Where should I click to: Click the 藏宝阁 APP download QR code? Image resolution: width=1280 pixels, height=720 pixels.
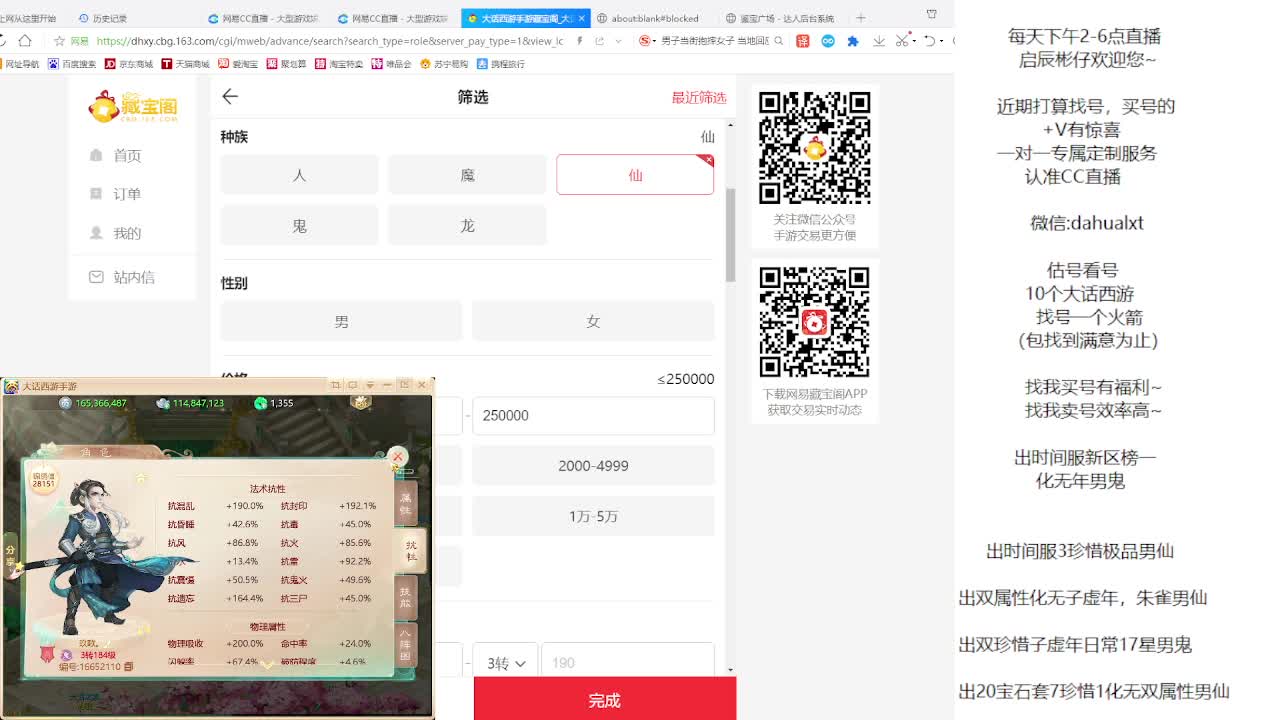tap(815, 322)
